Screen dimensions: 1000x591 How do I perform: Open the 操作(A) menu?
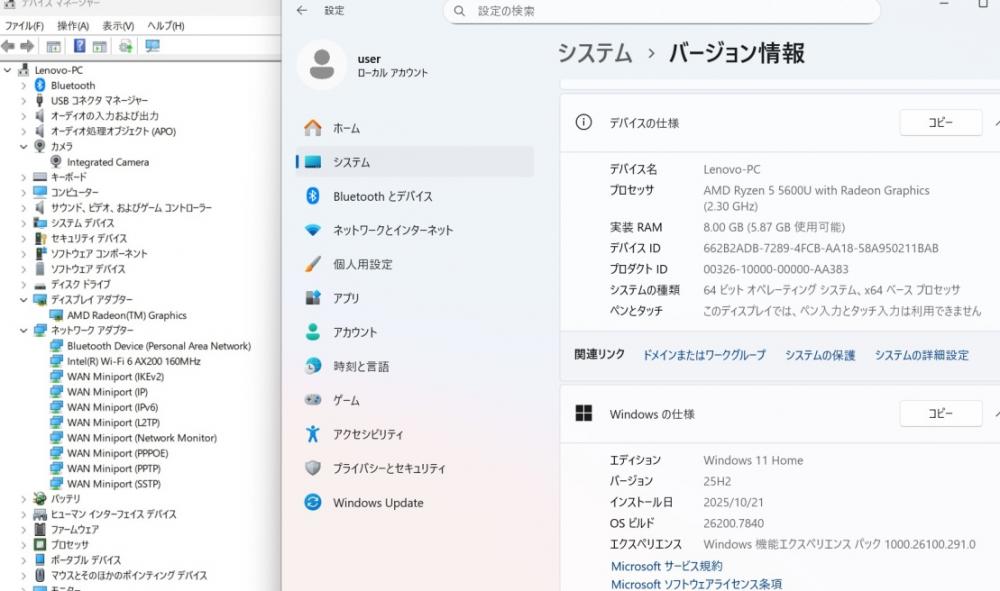(73, 26)
